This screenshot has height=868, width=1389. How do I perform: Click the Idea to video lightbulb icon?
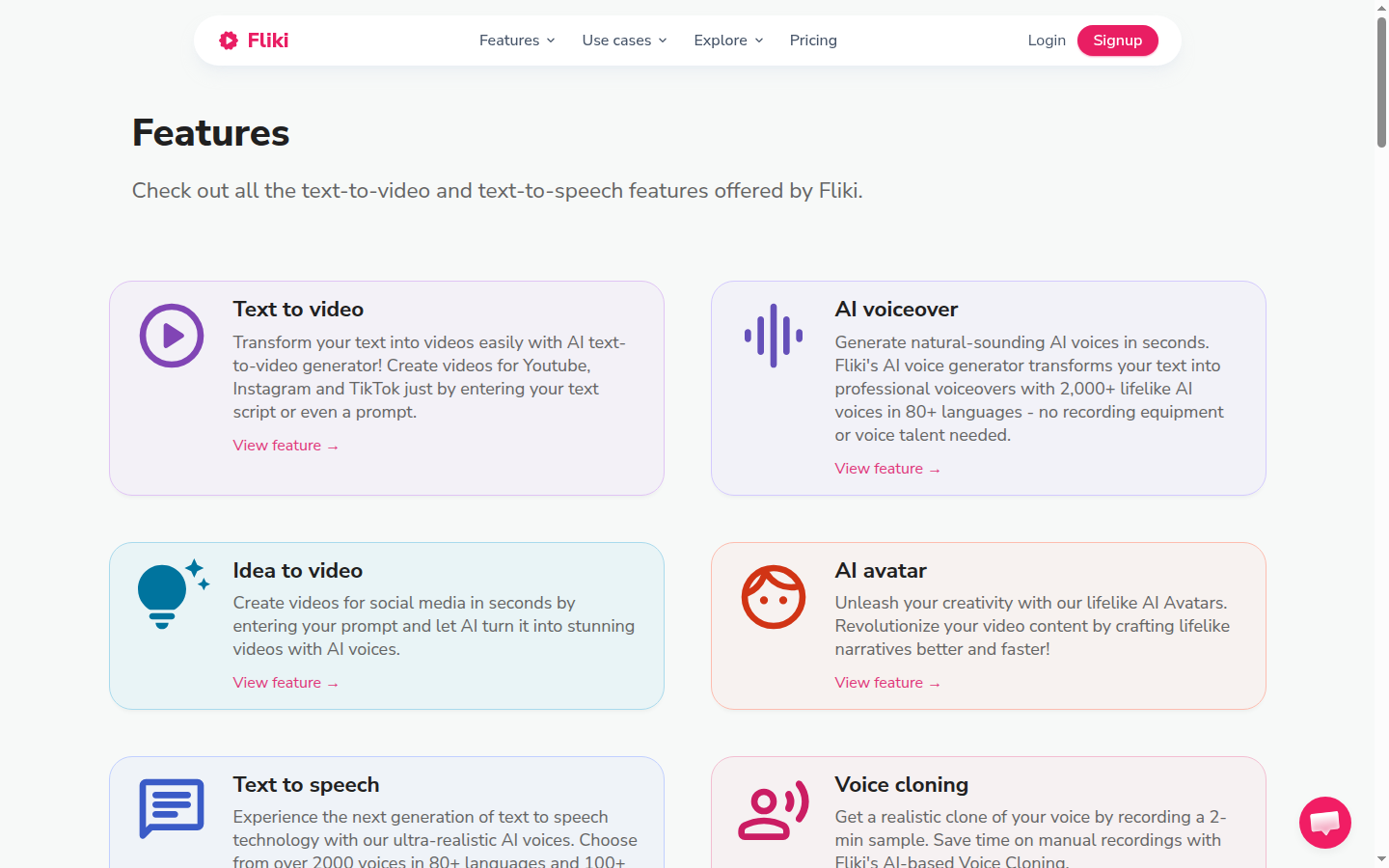pos(174,594)
